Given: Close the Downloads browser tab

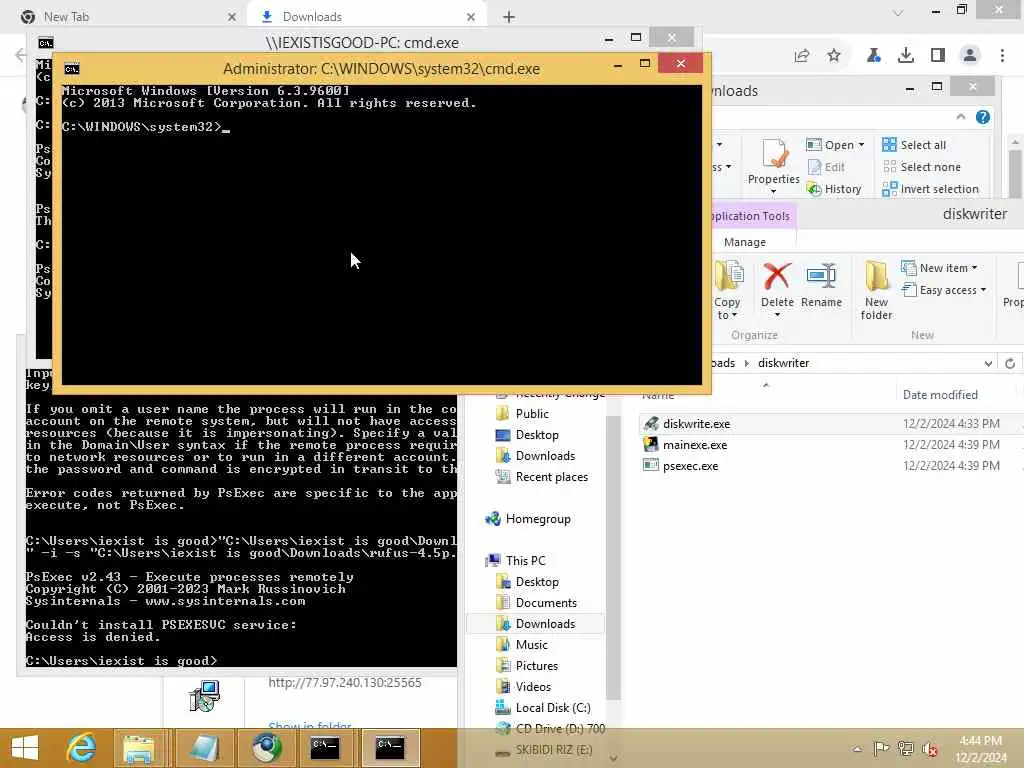Looking at the screenshot, I should click(471, 17).
